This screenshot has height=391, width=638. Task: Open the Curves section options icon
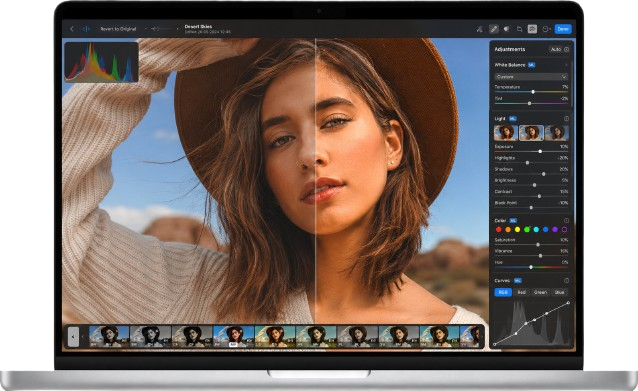pos(566,281)
